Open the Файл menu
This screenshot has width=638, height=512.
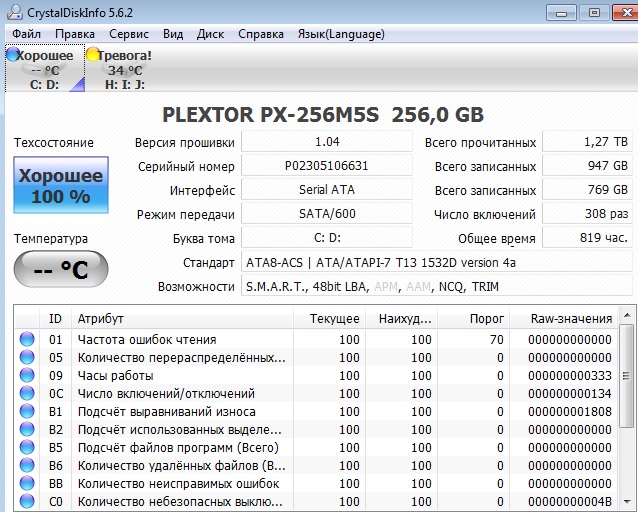[x=27, y=34]
